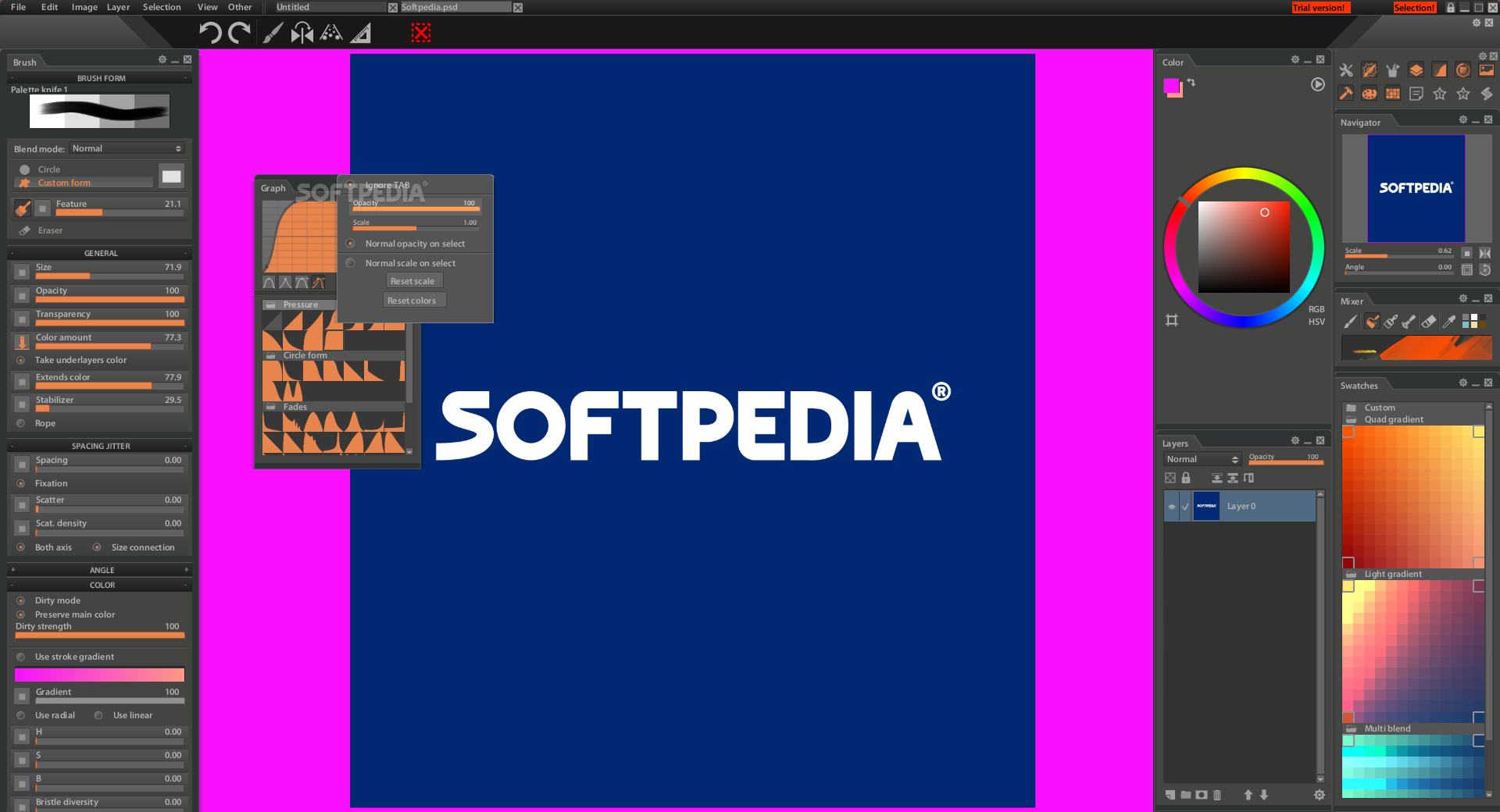The width and height of the screenshot is (1500, 812).
Task: Click the new layer icon in Layers
Action: tap(1170, 795)
